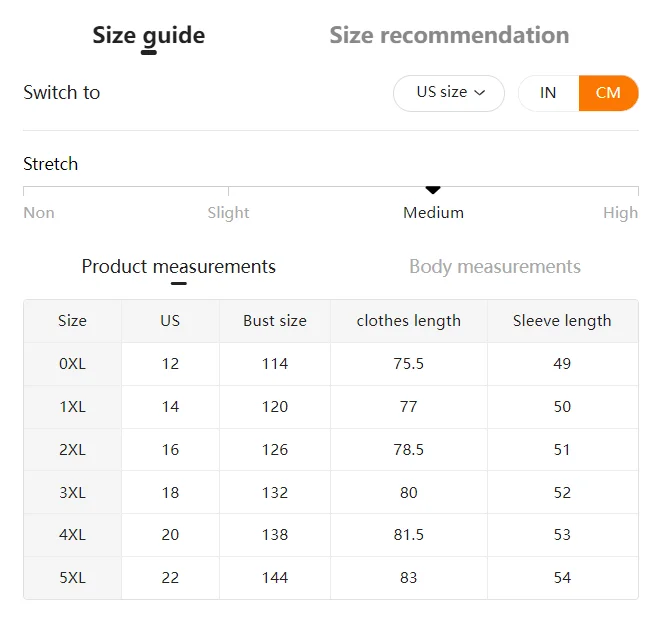Click the 0XL size row
This screenshot has width=656, height=620.
[72, 364]
